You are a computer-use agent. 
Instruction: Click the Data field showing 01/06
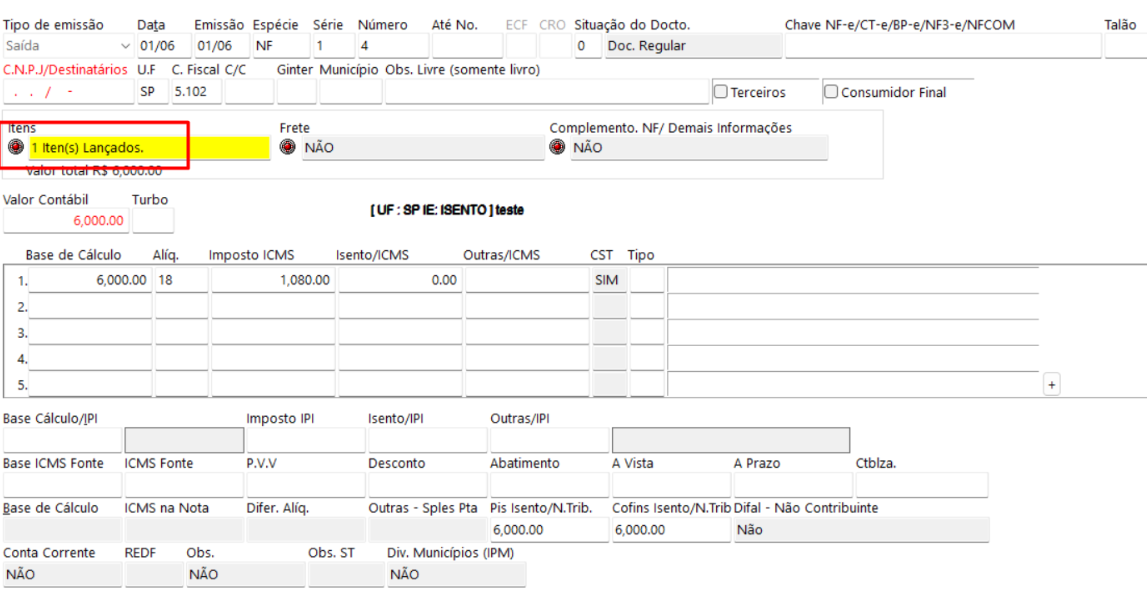(164, 45)
